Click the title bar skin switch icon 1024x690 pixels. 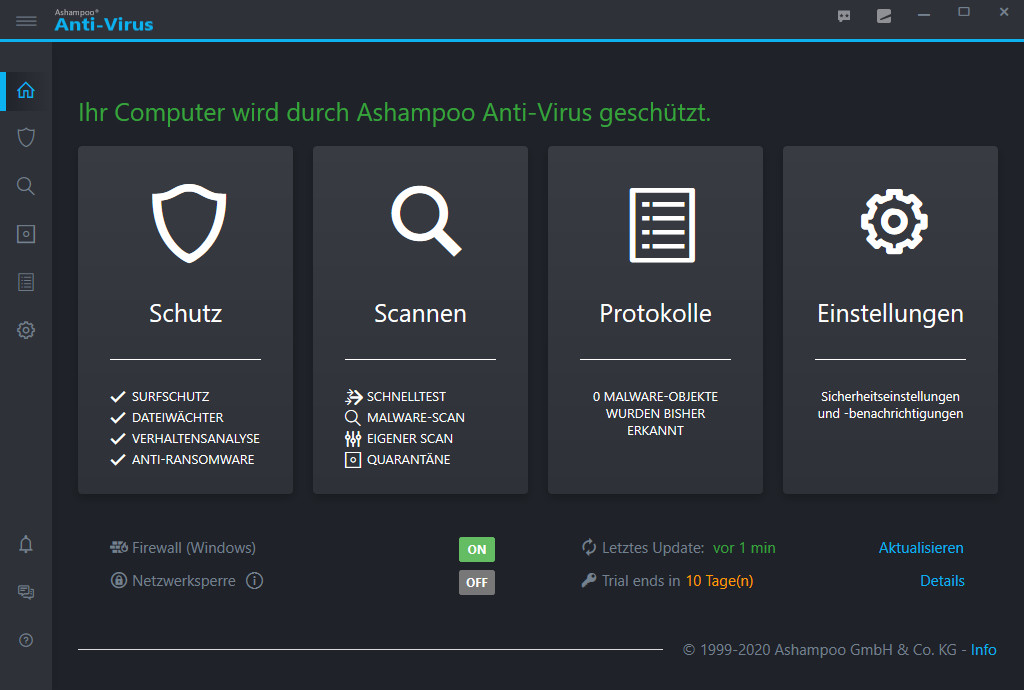tap(884, 16)
